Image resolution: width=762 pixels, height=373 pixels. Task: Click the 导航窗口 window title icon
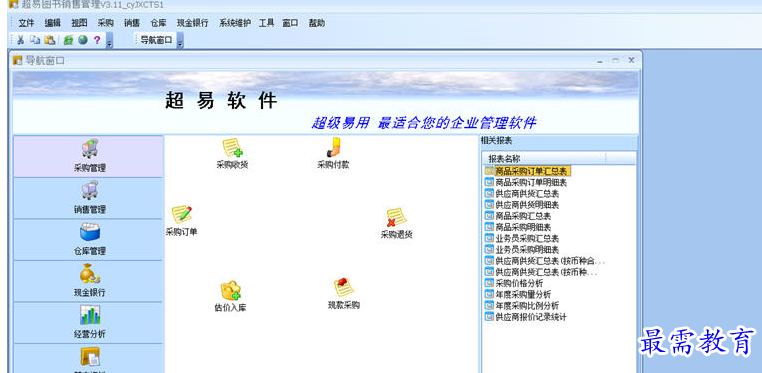click(x=18, y=61)
